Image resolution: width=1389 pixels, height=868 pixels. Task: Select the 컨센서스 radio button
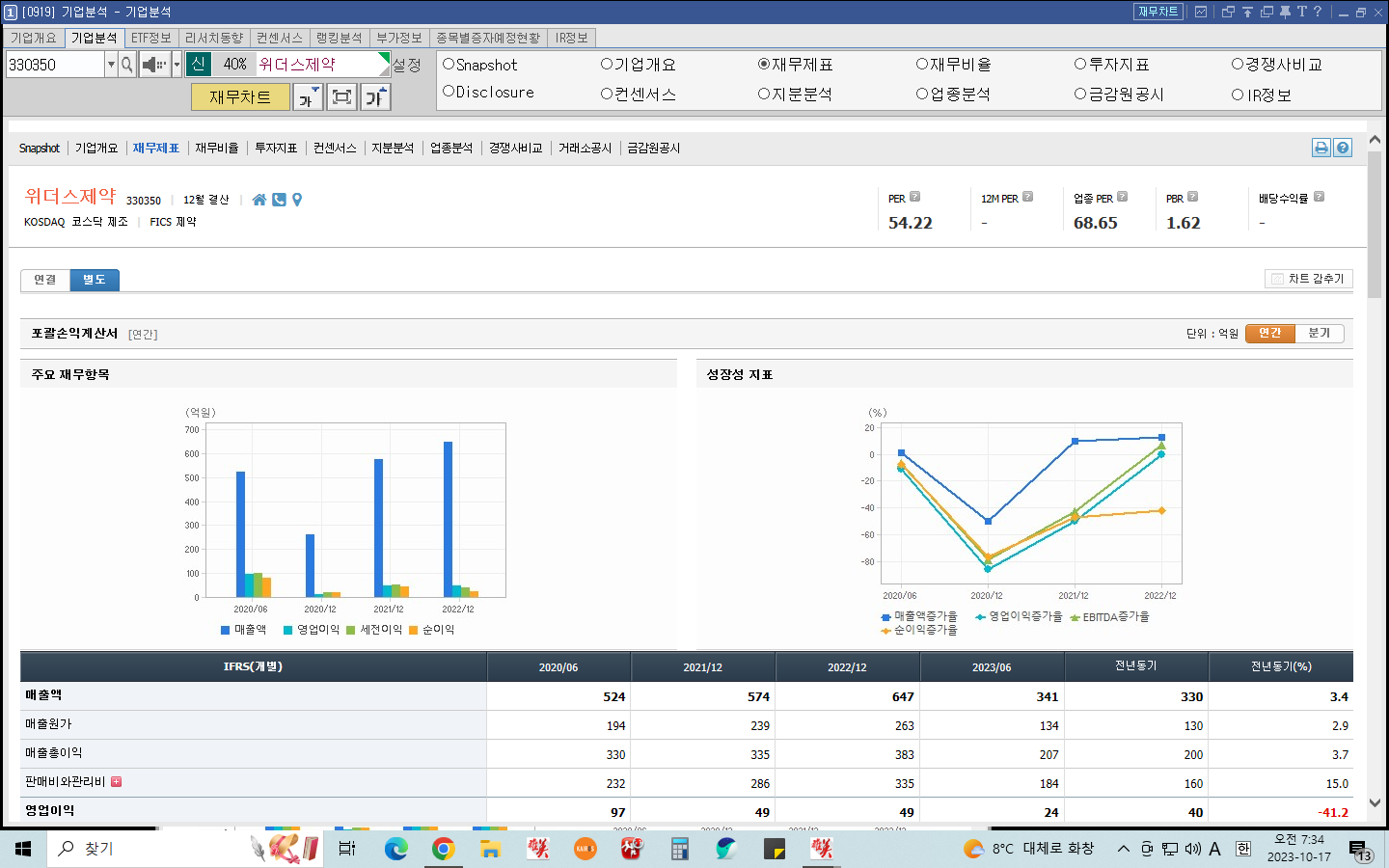607,94
